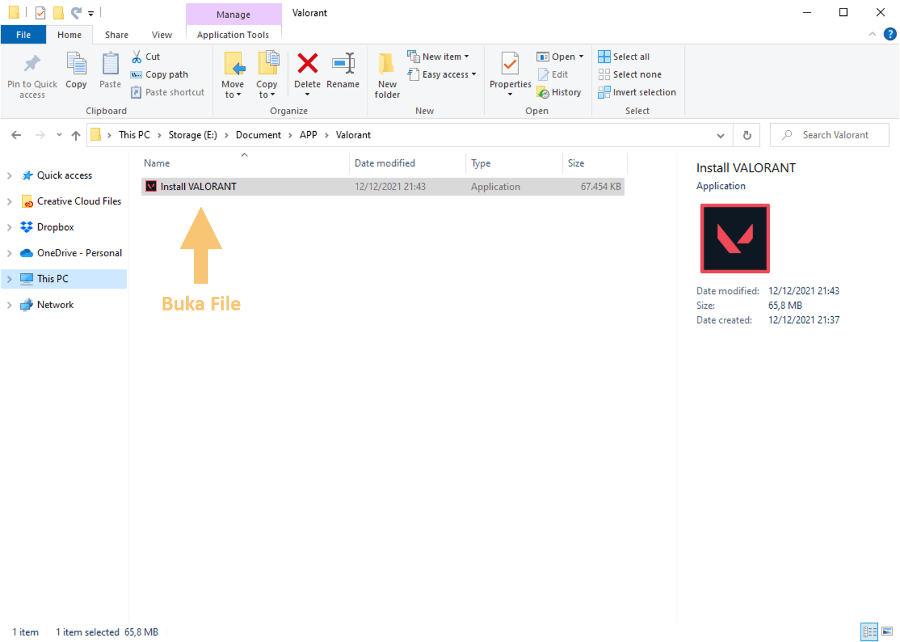Open Help question mark icon
Image resolution: width=900 pixels, height=642 pixels.
coord(890,34)
